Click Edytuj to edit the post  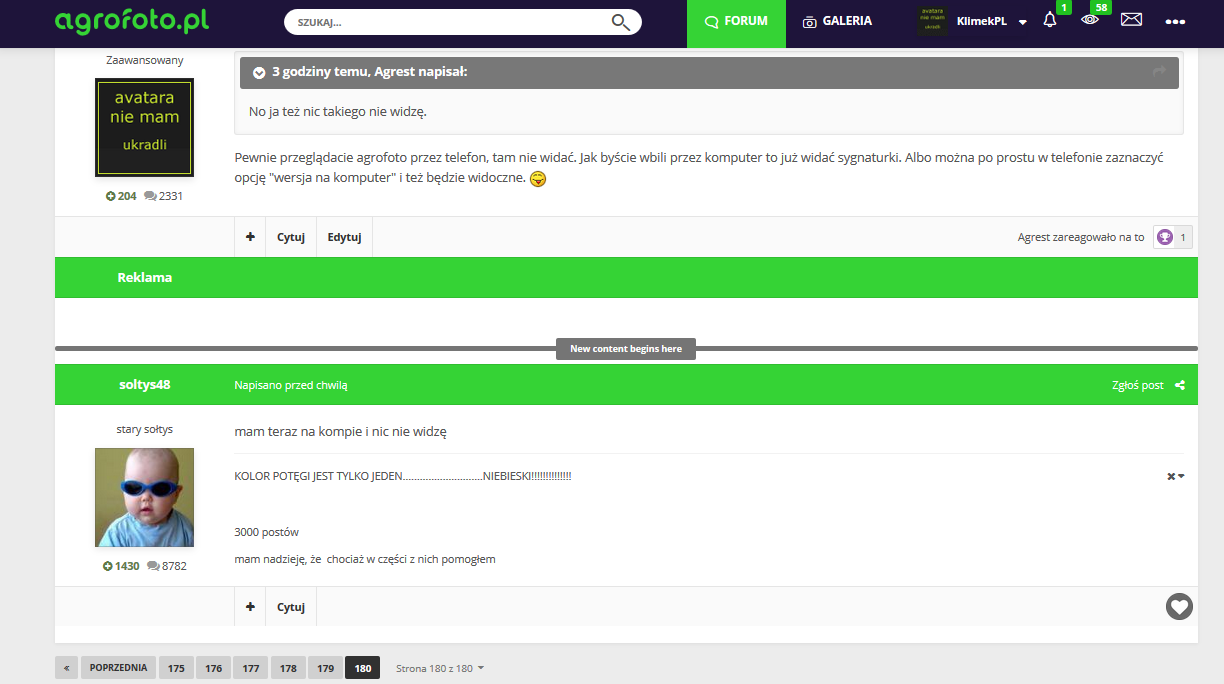344,237
